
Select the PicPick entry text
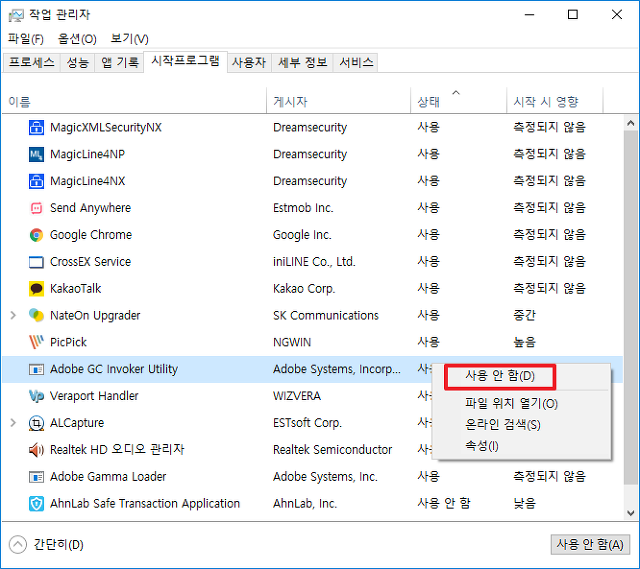tap(68, 342)
